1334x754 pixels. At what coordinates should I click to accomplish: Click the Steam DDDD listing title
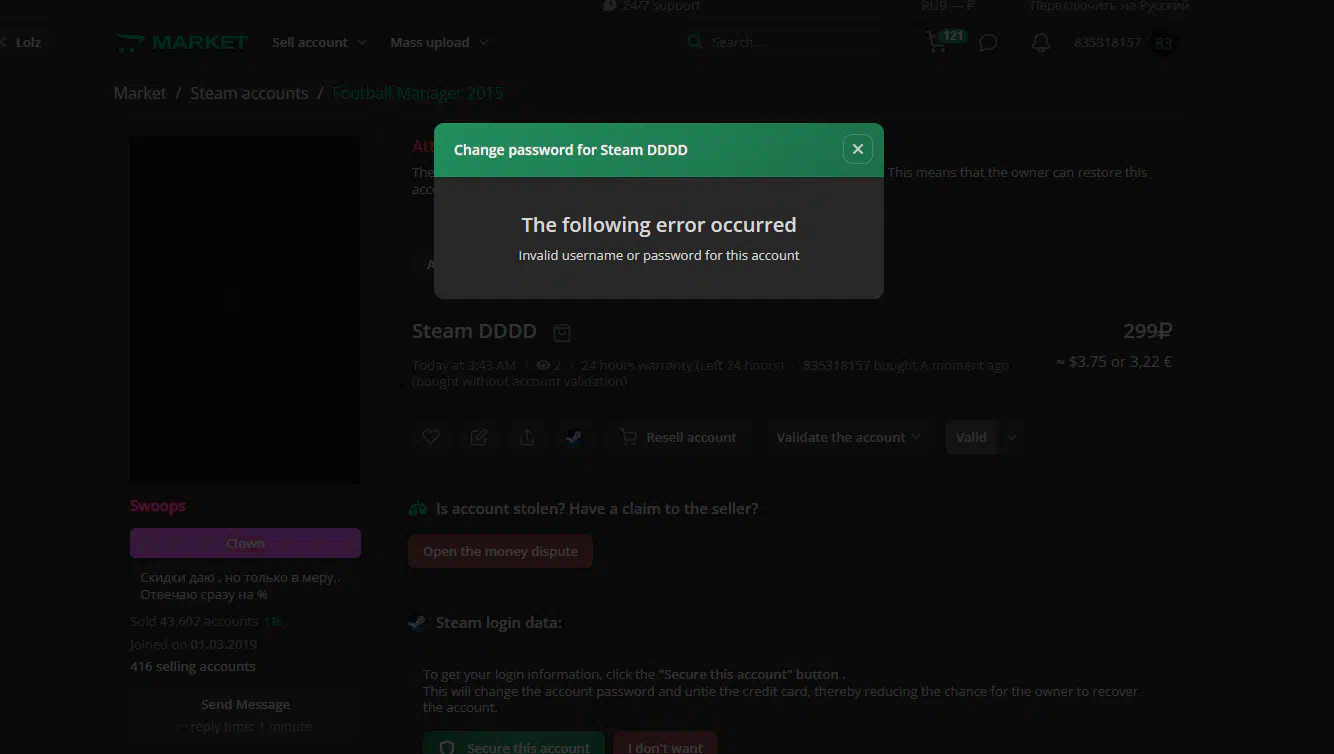click(x=474, y=331)
